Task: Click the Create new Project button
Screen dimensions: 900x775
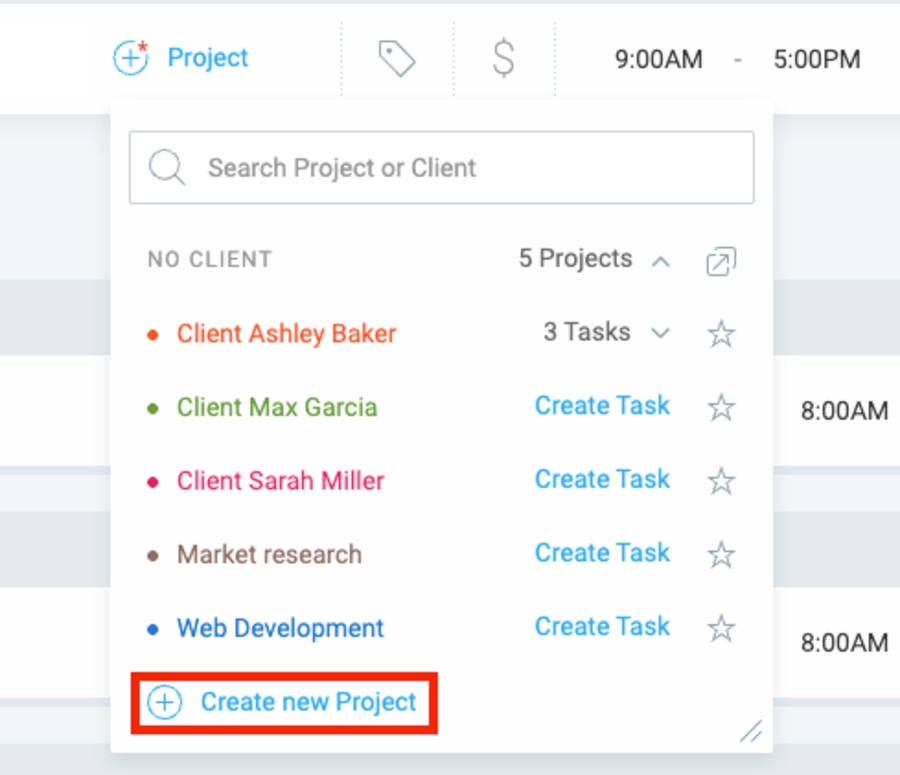Action: coord(283,702)
